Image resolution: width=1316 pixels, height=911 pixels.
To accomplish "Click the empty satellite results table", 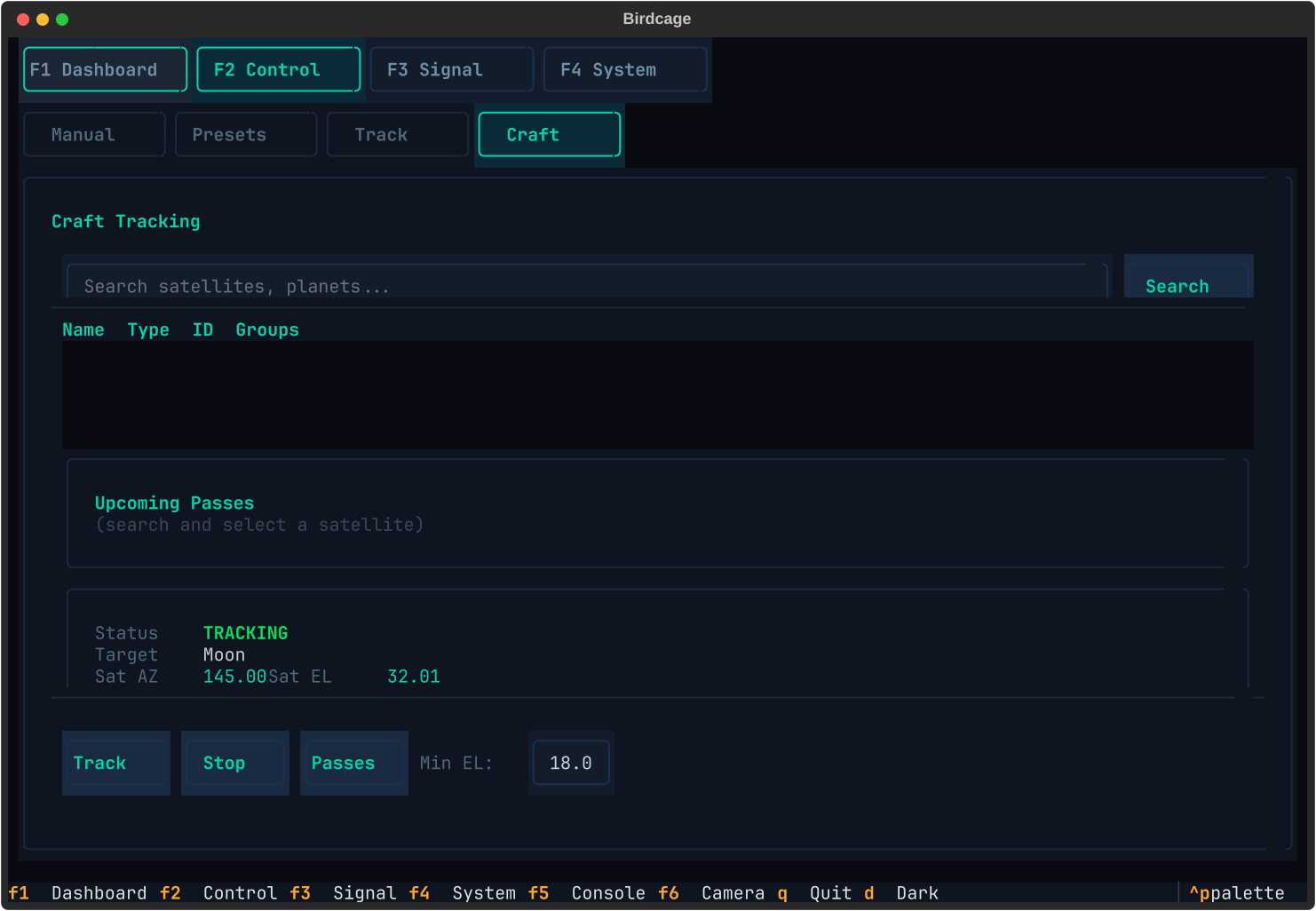I will click(x=658, y=394).
